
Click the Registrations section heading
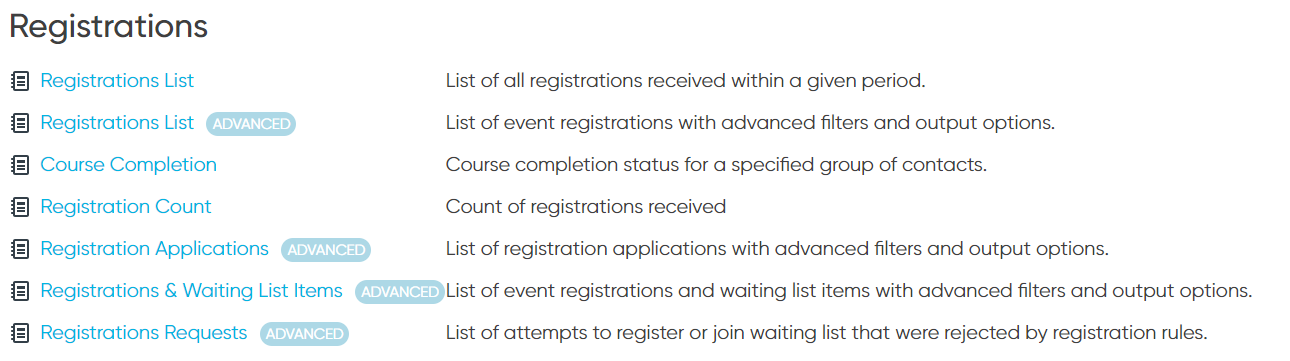[x=108, y=27]
